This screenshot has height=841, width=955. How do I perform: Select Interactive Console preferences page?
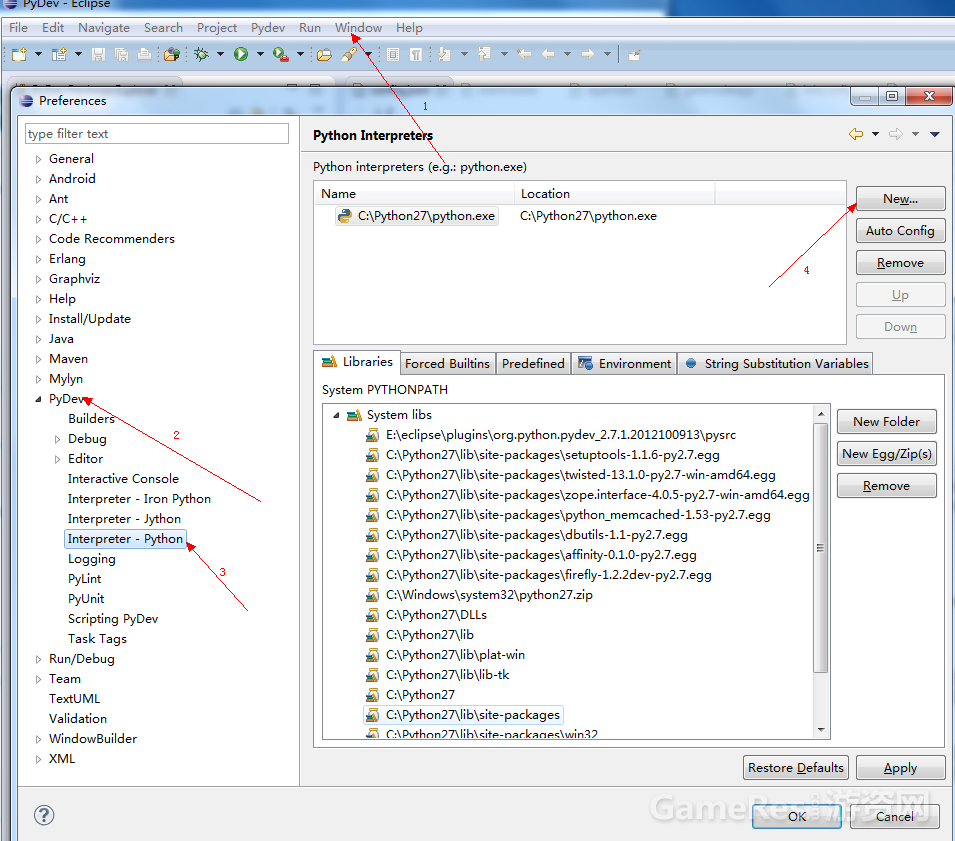[x=124, y=479]
